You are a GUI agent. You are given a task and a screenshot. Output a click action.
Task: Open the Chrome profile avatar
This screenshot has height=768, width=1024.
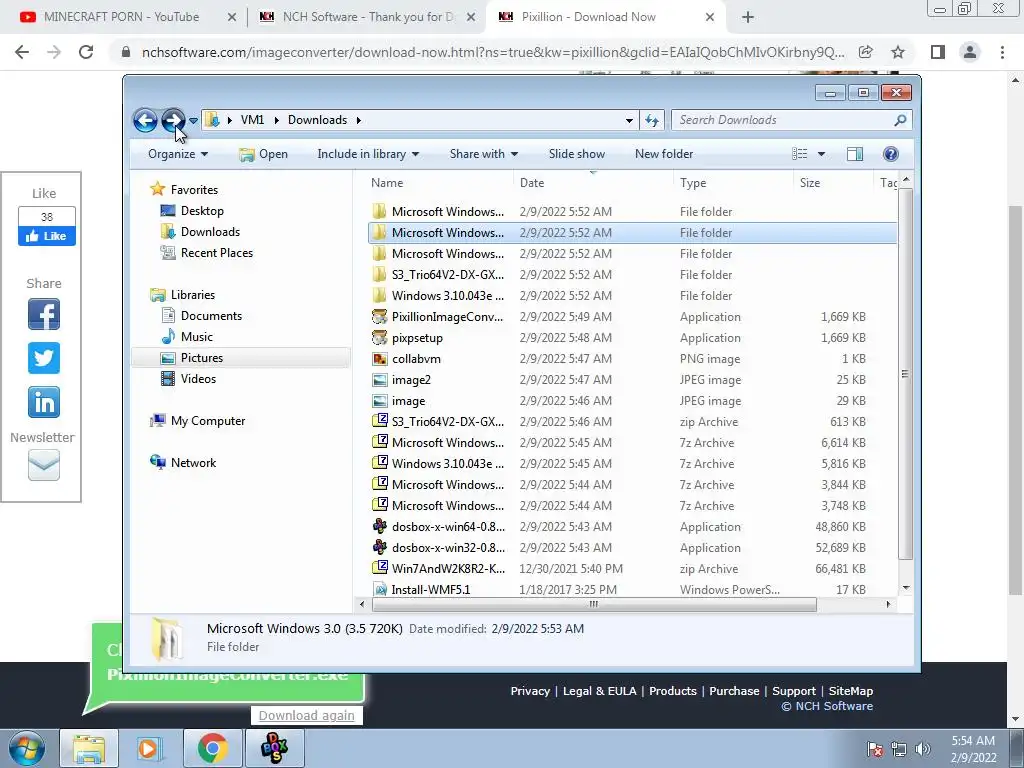tap(970, 52)
